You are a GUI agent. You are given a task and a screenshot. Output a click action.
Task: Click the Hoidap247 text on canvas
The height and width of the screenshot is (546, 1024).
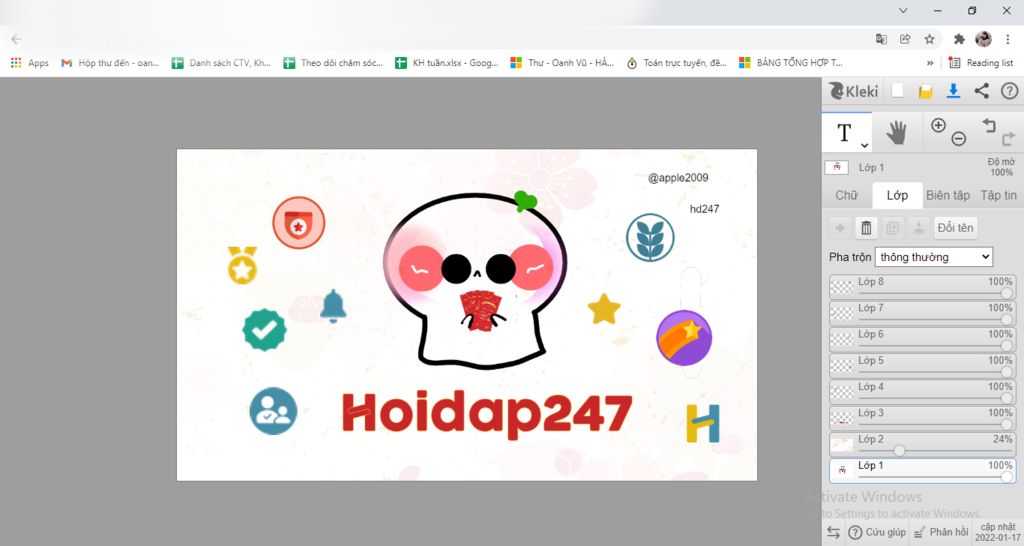coord(487,413)
